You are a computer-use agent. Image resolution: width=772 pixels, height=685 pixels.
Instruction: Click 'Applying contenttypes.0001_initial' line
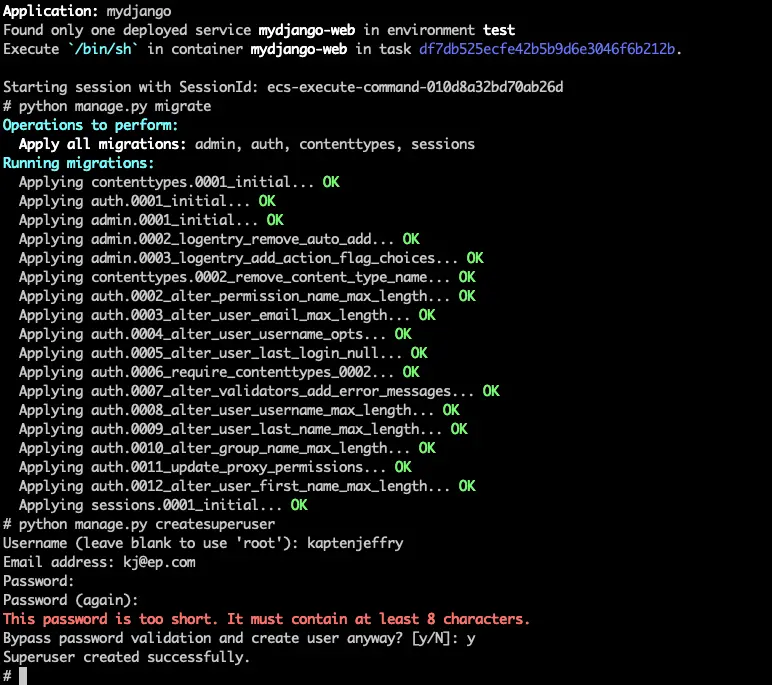click(x=179, y=182)
